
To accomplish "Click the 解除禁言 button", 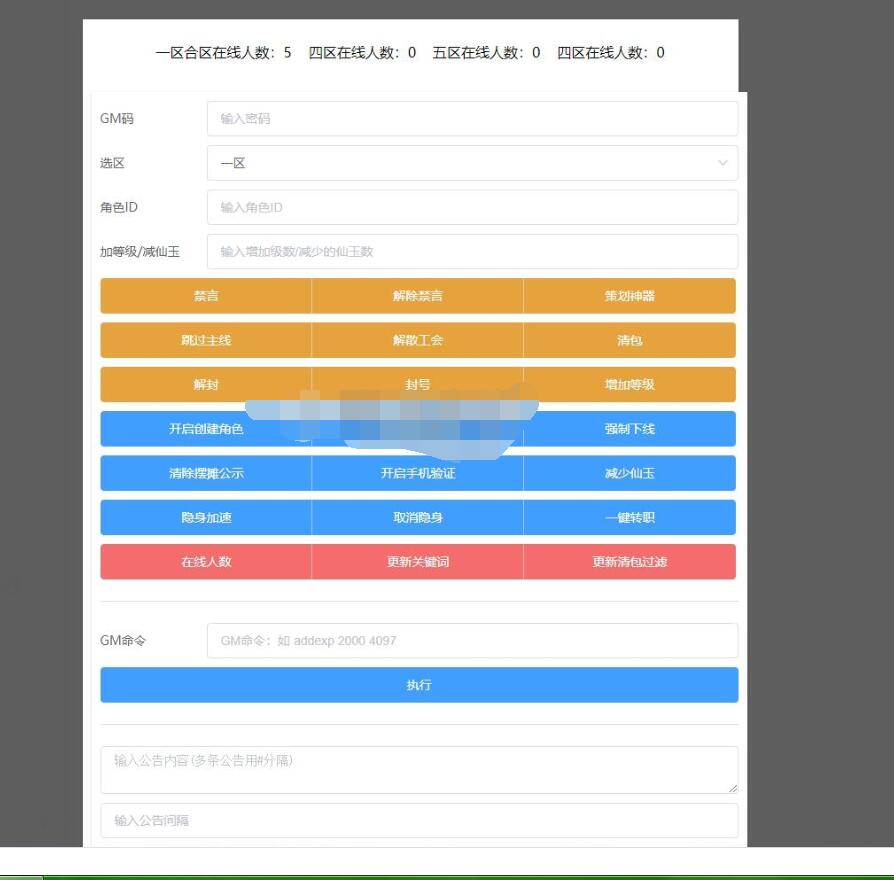I will pos(417,296).
